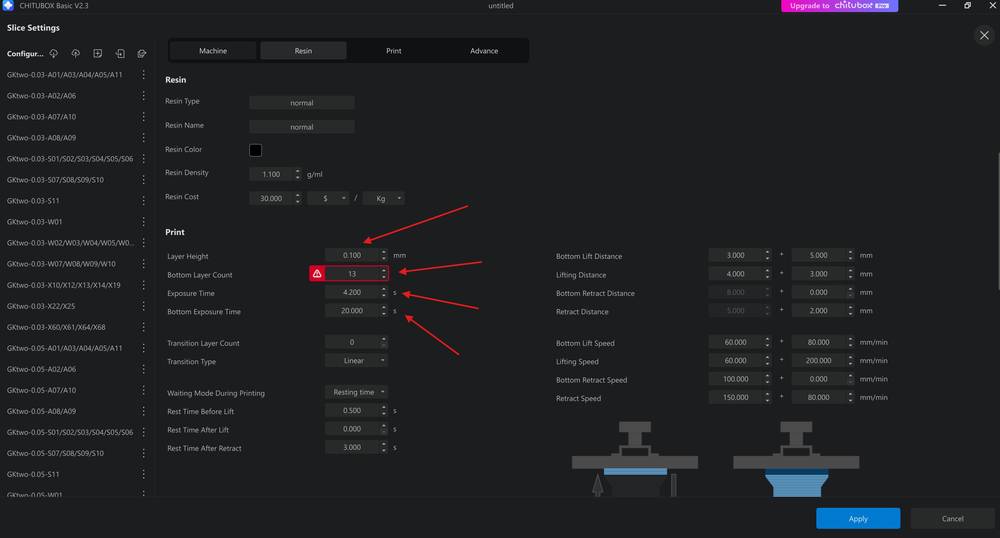Select the GKtwo-0.03-W01 configuration
The height and width of the screenshot is (538, 1000).
click(x=34, y=222)
